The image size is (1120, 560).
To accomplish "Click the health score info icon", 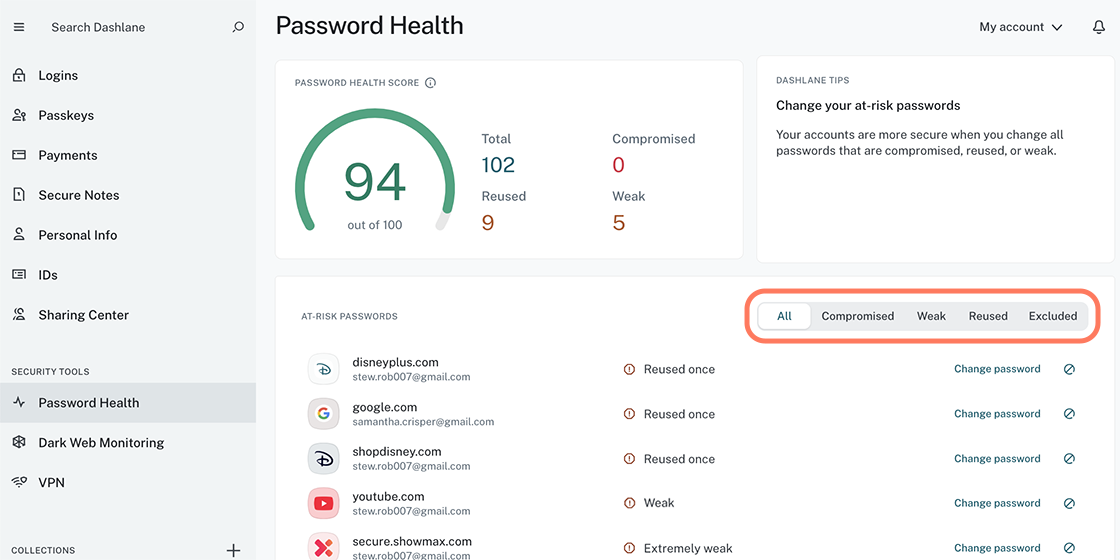I will click(x=431, y=83).
